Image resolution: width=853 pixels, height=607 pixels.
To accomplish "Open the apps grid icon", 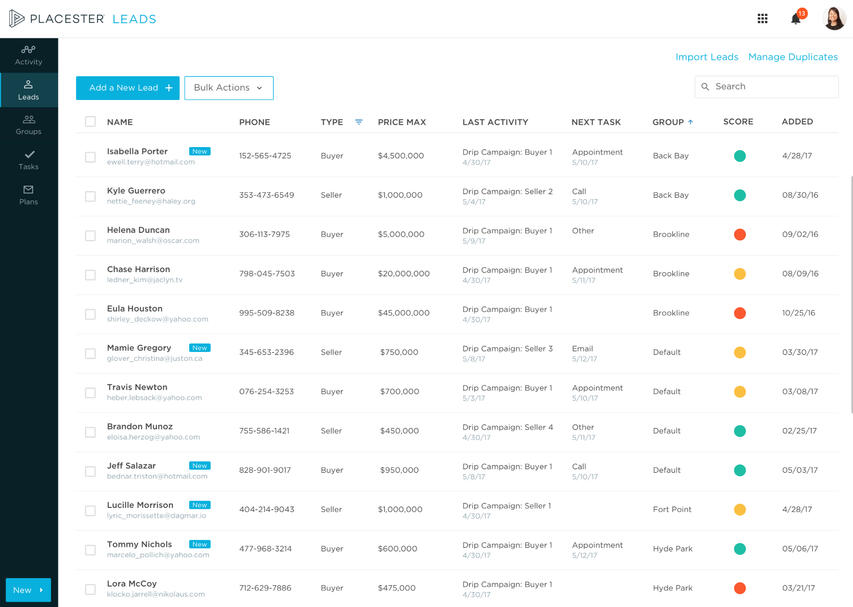I will (x=762, y=18).
